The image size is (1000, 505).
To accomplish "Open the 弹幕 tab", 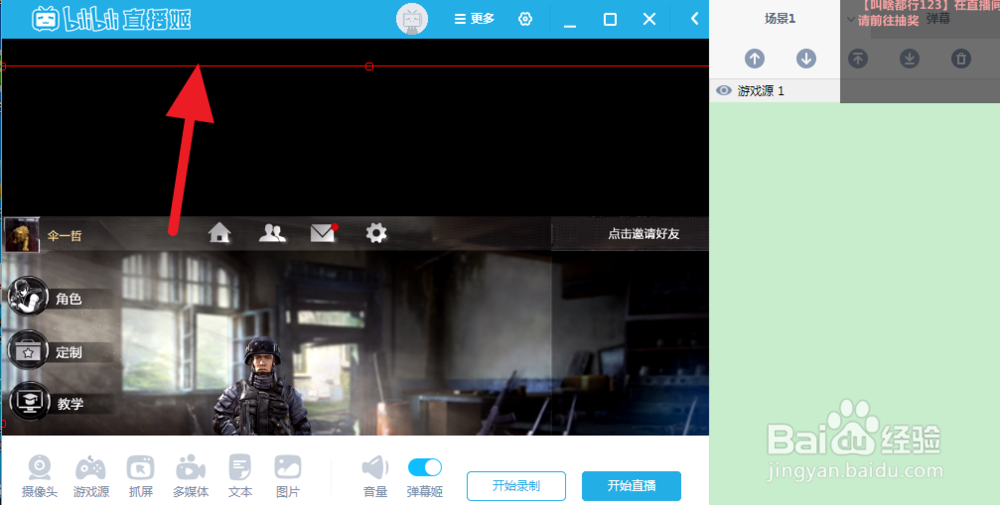I will pos(938,18).
